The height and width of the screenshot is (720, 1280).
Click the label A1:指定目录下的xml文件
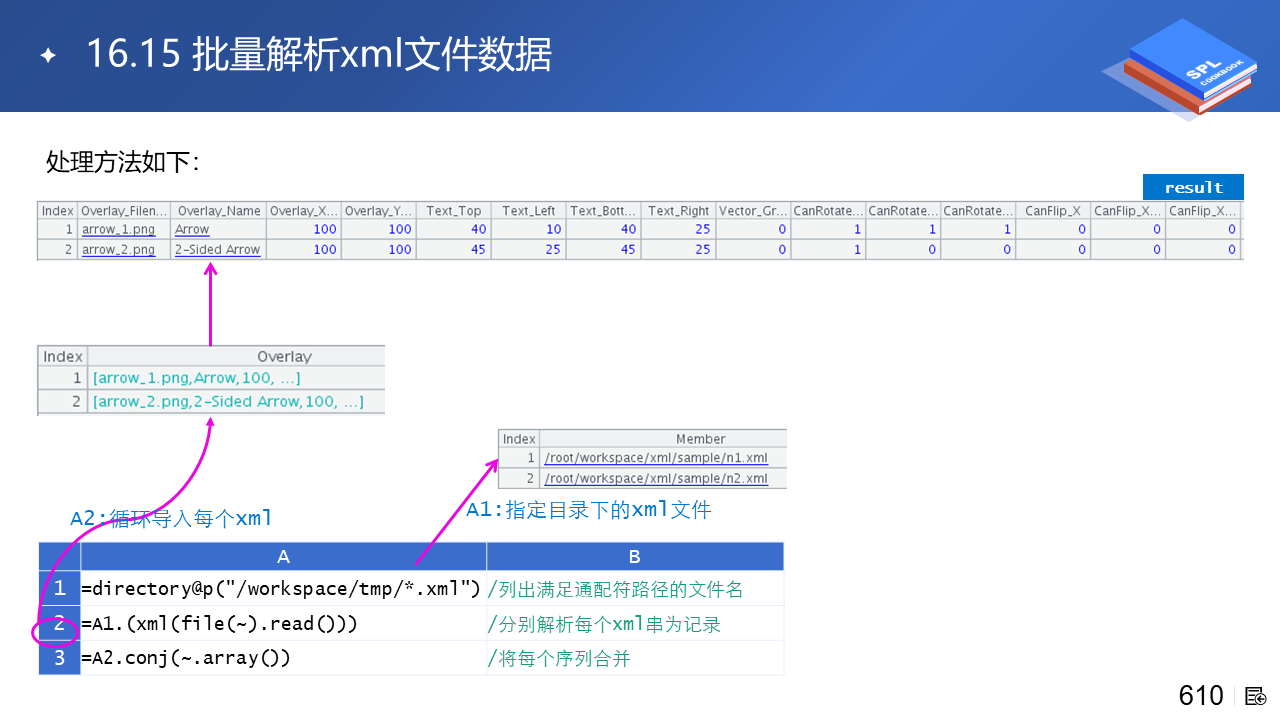tap(589, 509)
